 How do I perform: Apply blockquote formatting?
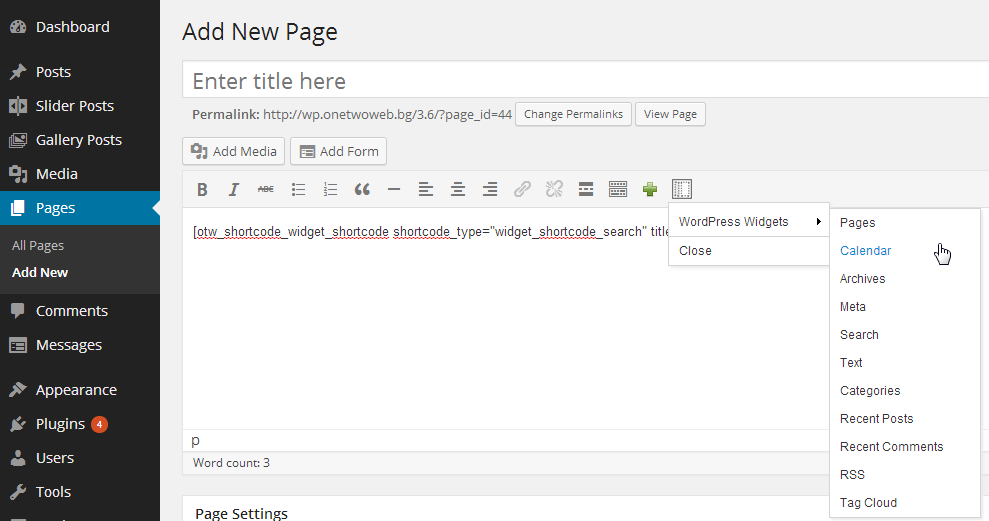[x=362, y=189]
